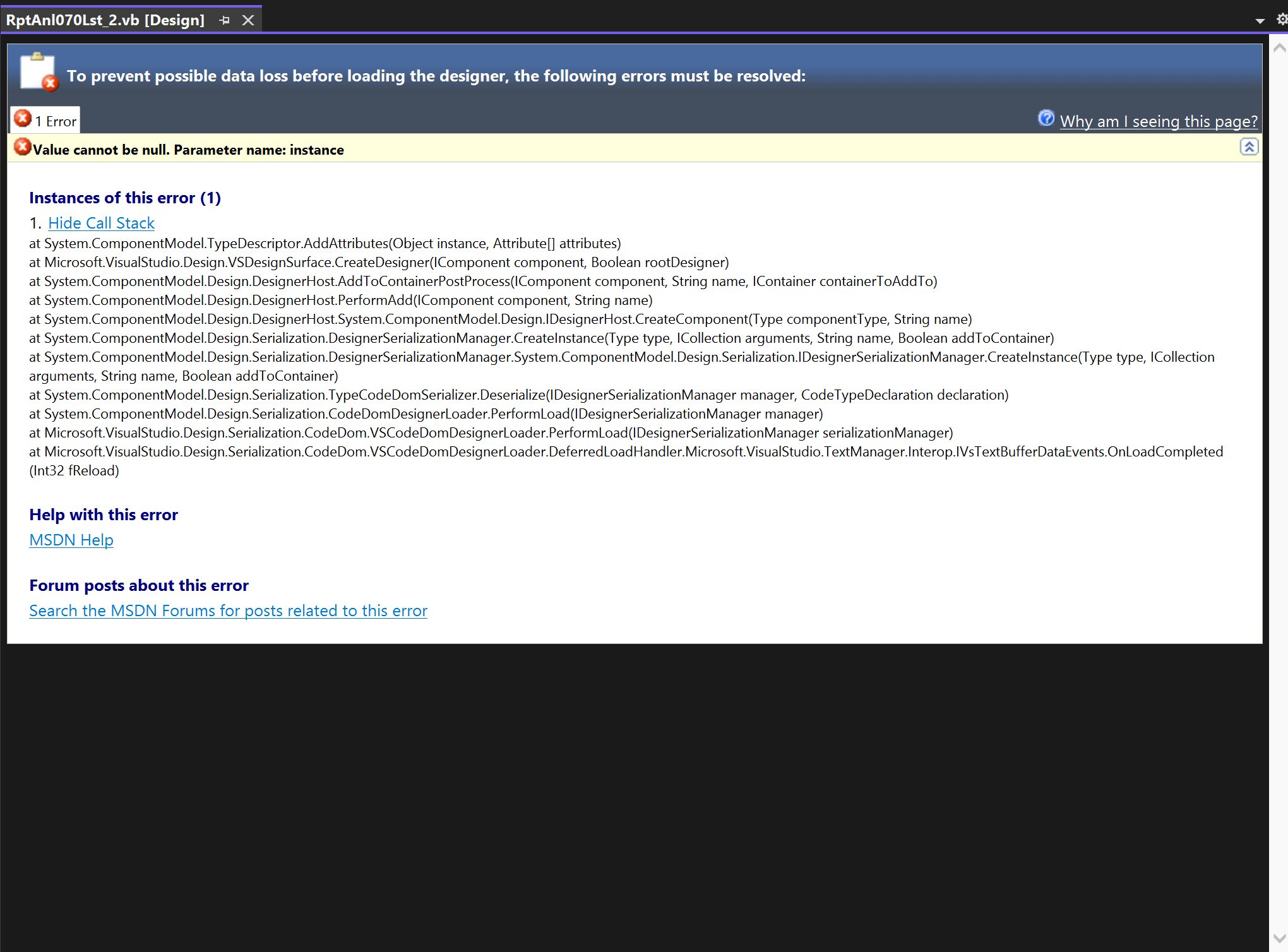Click the scrollbar down arrow
The image size is (1288, 952).
pyautogui.click(x=1280, y=938)
